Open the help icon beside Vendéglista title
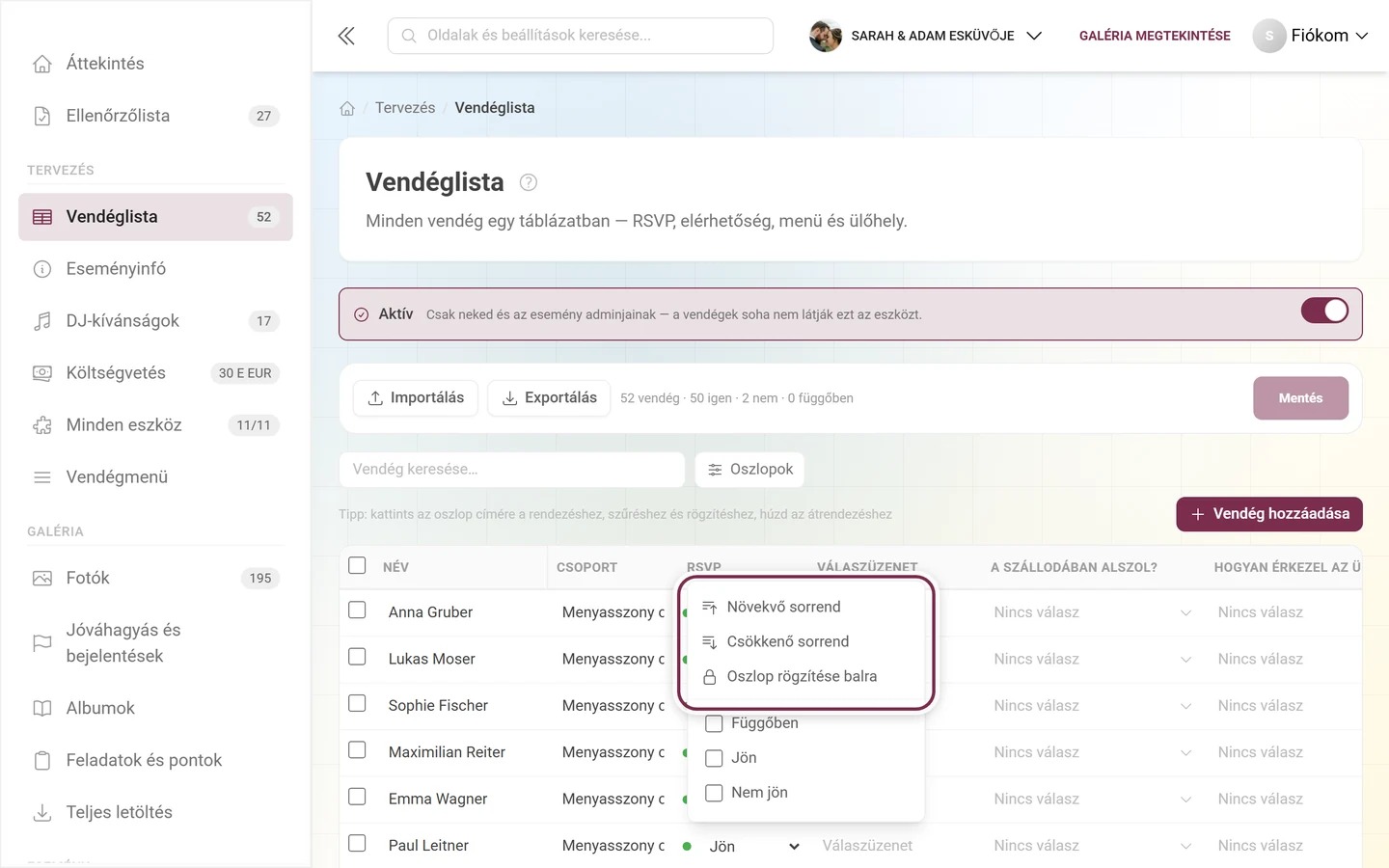 coord(529,182)
